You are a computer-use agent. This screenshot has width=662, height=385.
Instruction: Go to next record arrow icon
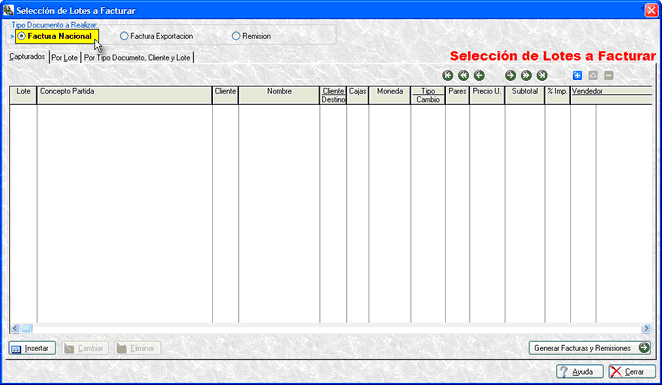pyautogui.click(x=510, y=76)
